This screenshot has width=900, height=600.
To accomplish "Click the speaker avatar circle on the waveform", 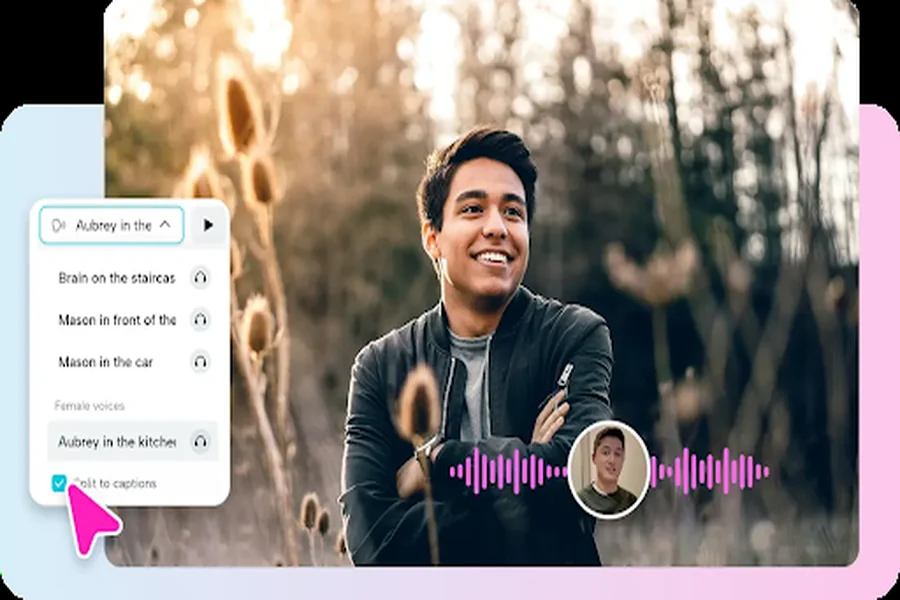I will 610,470.
